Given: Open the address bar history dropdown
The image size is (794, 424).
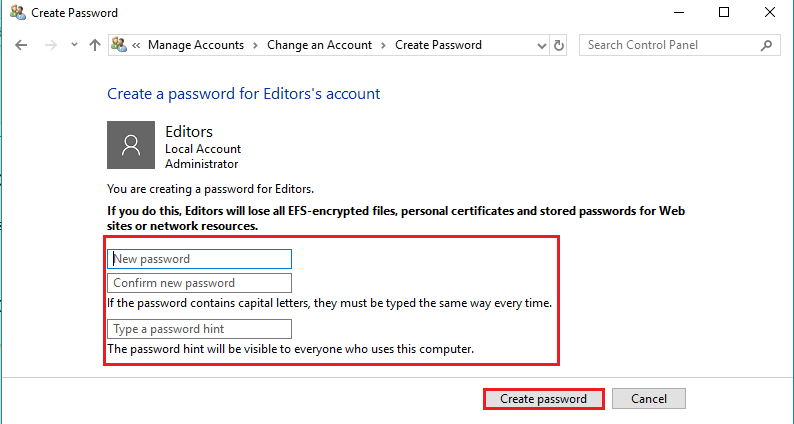Looking at the screenshot, I should (541, 46).
